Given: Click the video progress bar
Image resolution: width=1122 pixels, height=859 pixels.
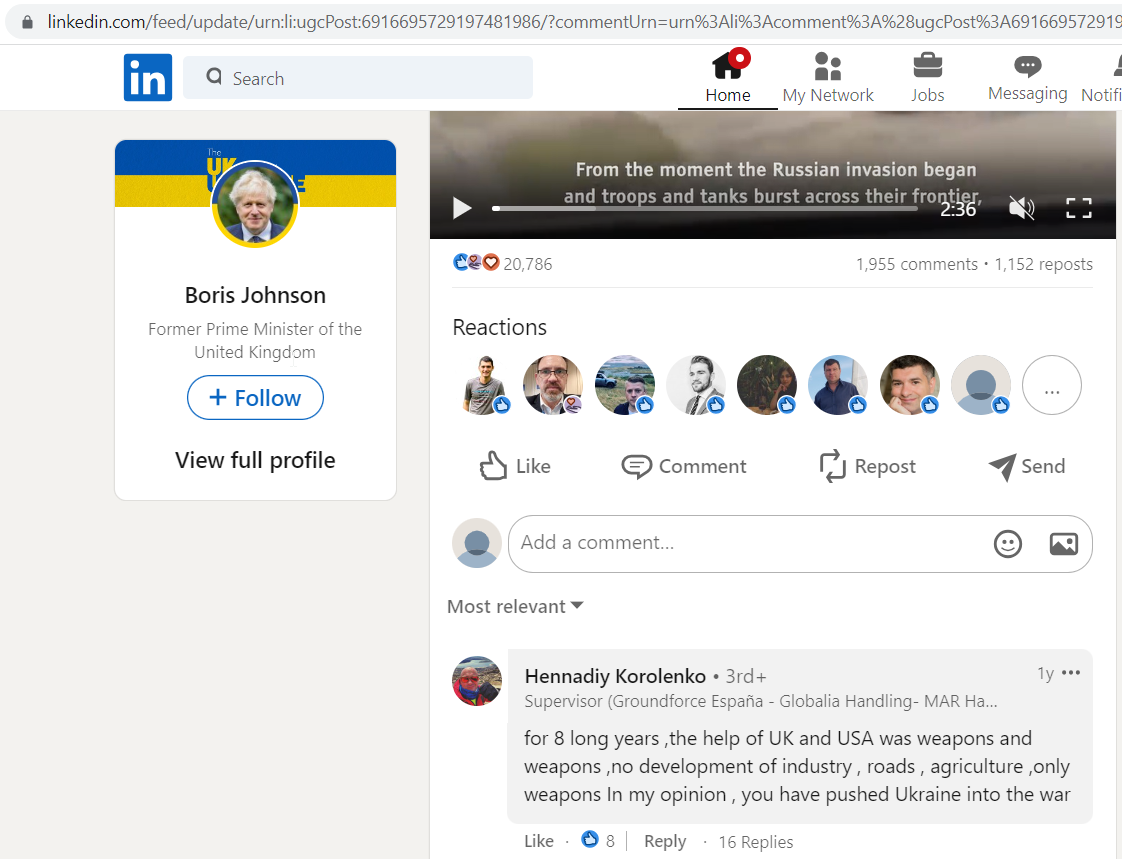Looking at the screenshot, I should pos(705,208).
